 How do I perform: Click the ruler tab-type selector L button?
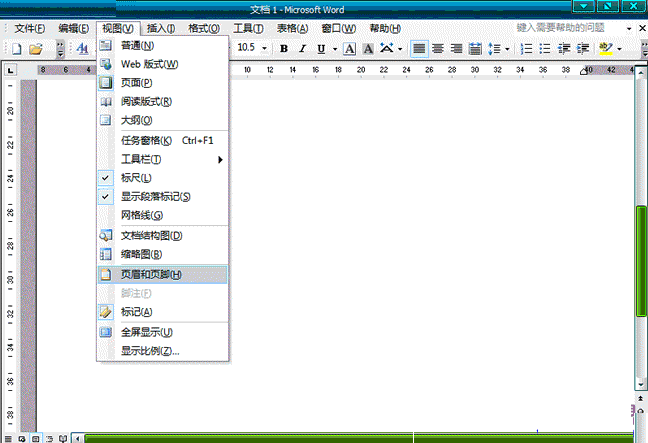tap(10, 70)
